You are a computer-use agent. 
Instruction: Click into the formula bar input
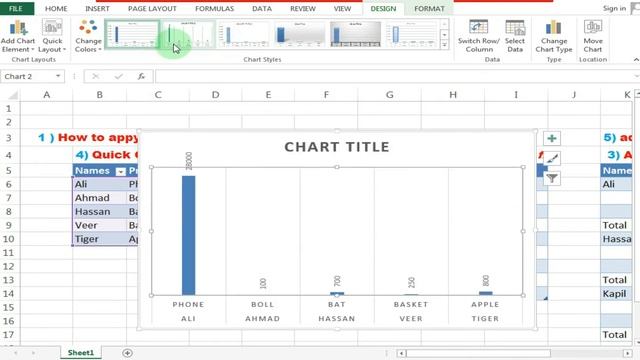(395, 76)
